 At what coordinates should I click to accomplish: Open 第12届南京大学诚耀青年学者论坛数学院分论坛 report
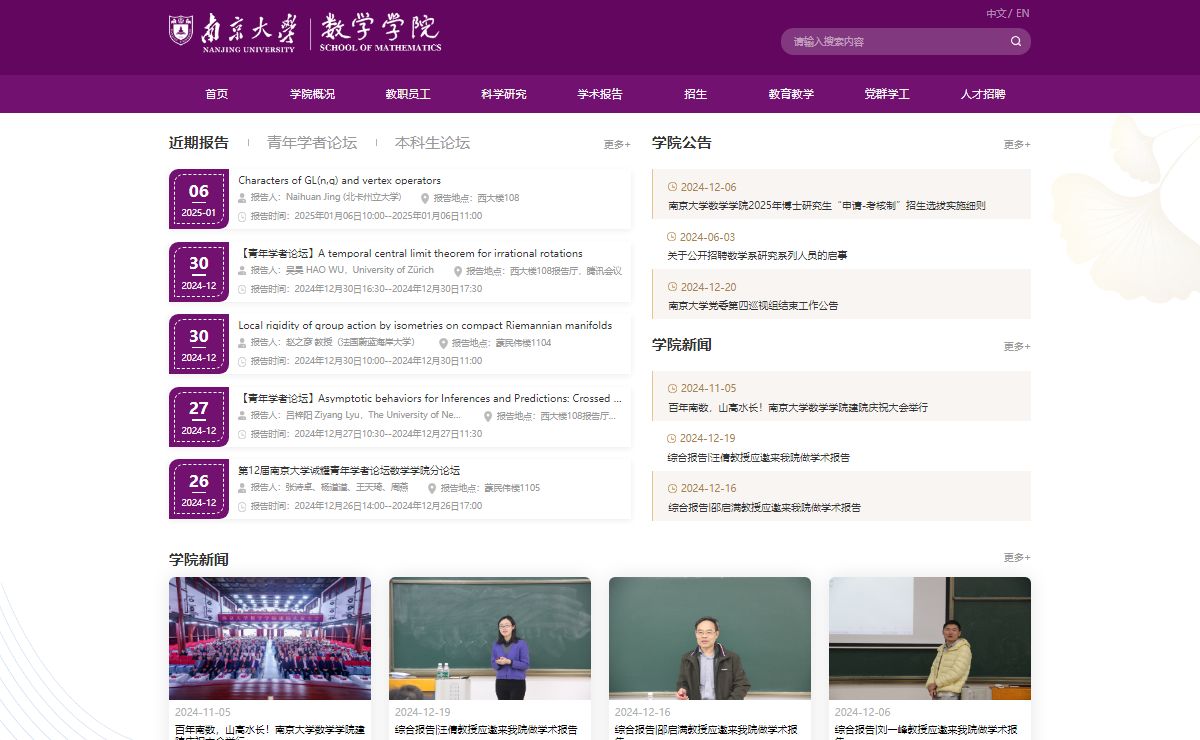pyautogui.click(x=349, y=470)
